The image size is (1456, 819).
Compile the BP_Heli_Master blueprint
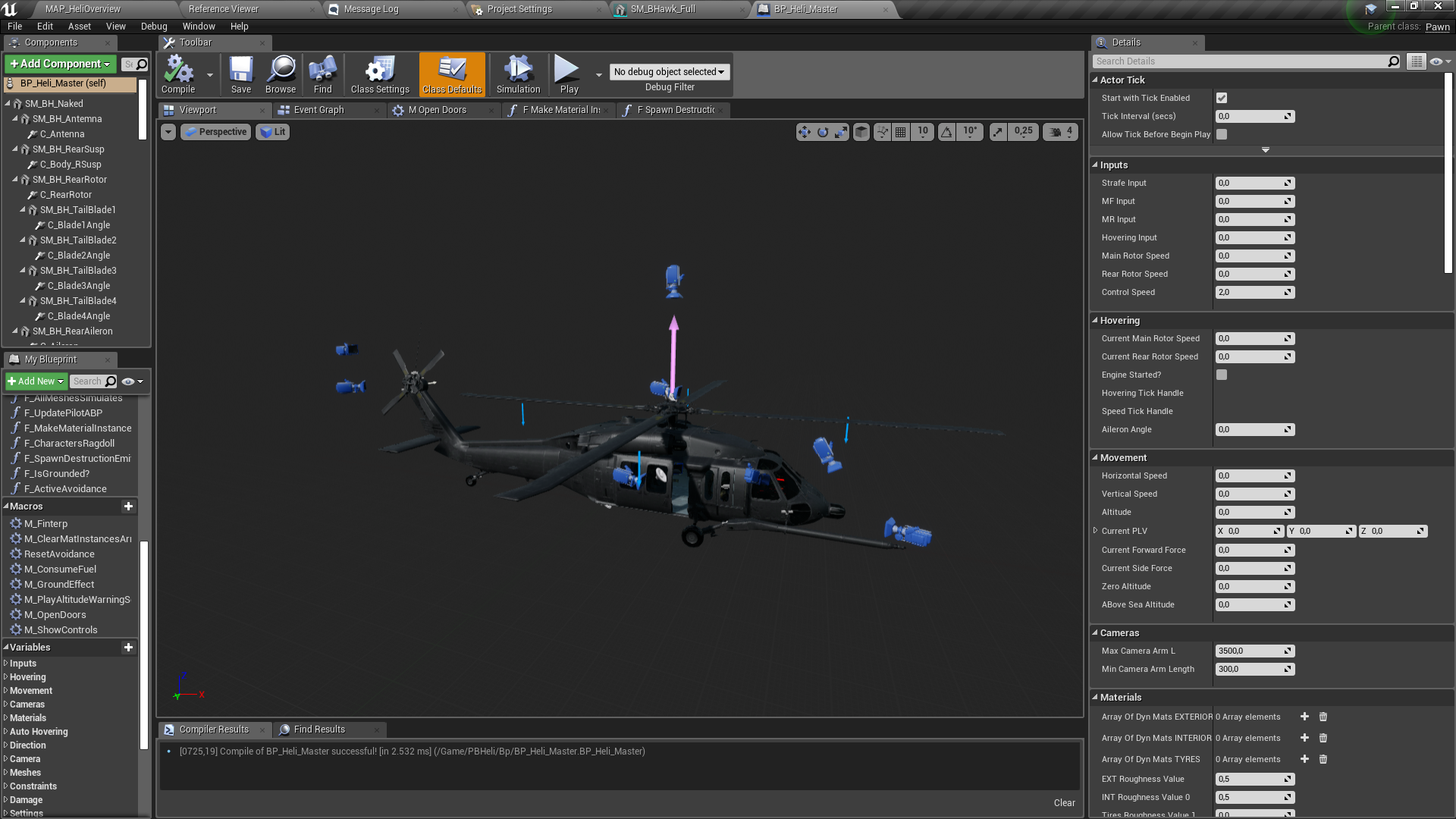tap(177, 74)
